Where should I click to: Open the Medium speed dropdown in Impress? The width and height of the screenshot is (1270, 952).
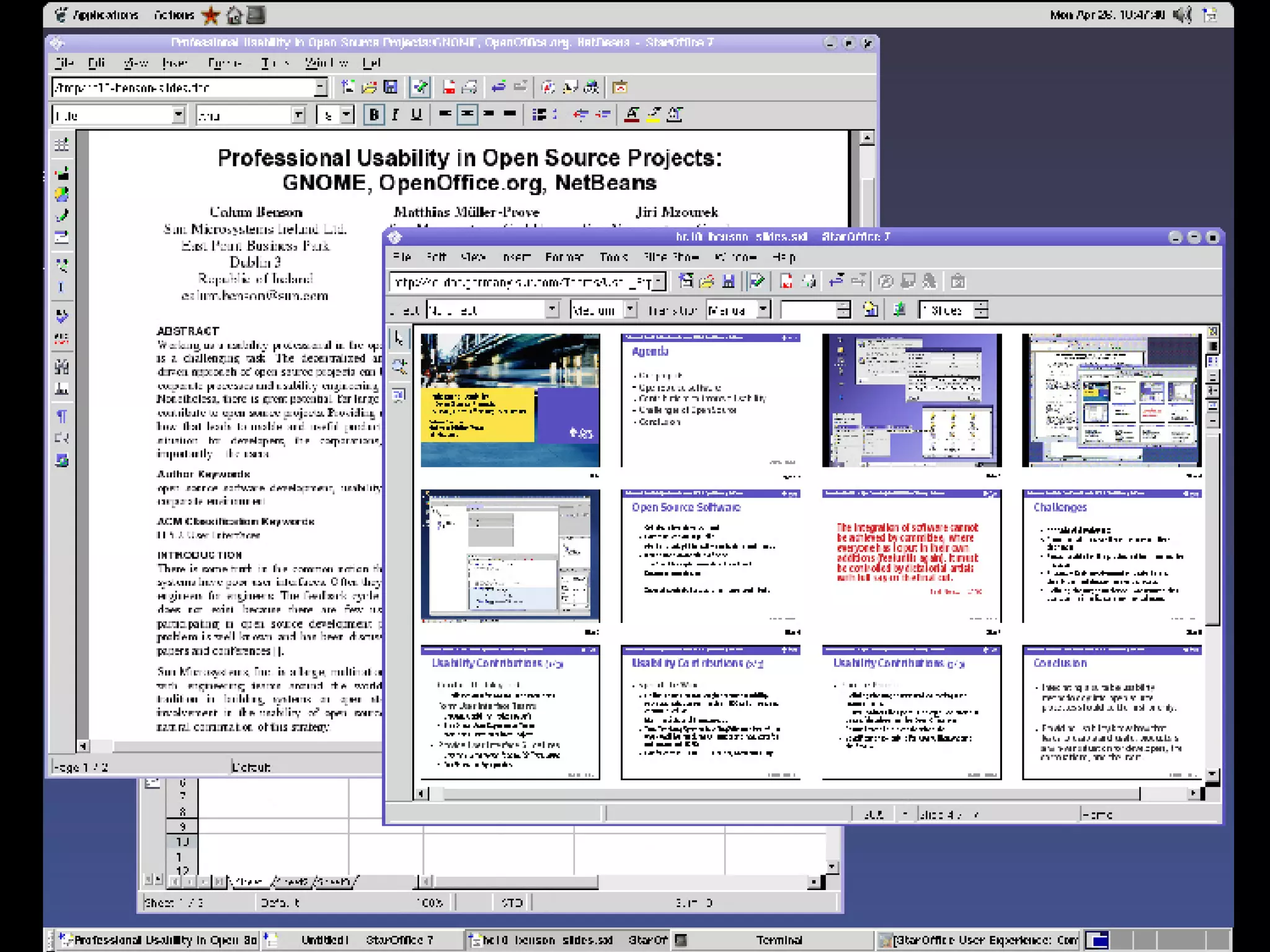coord(630,309)
